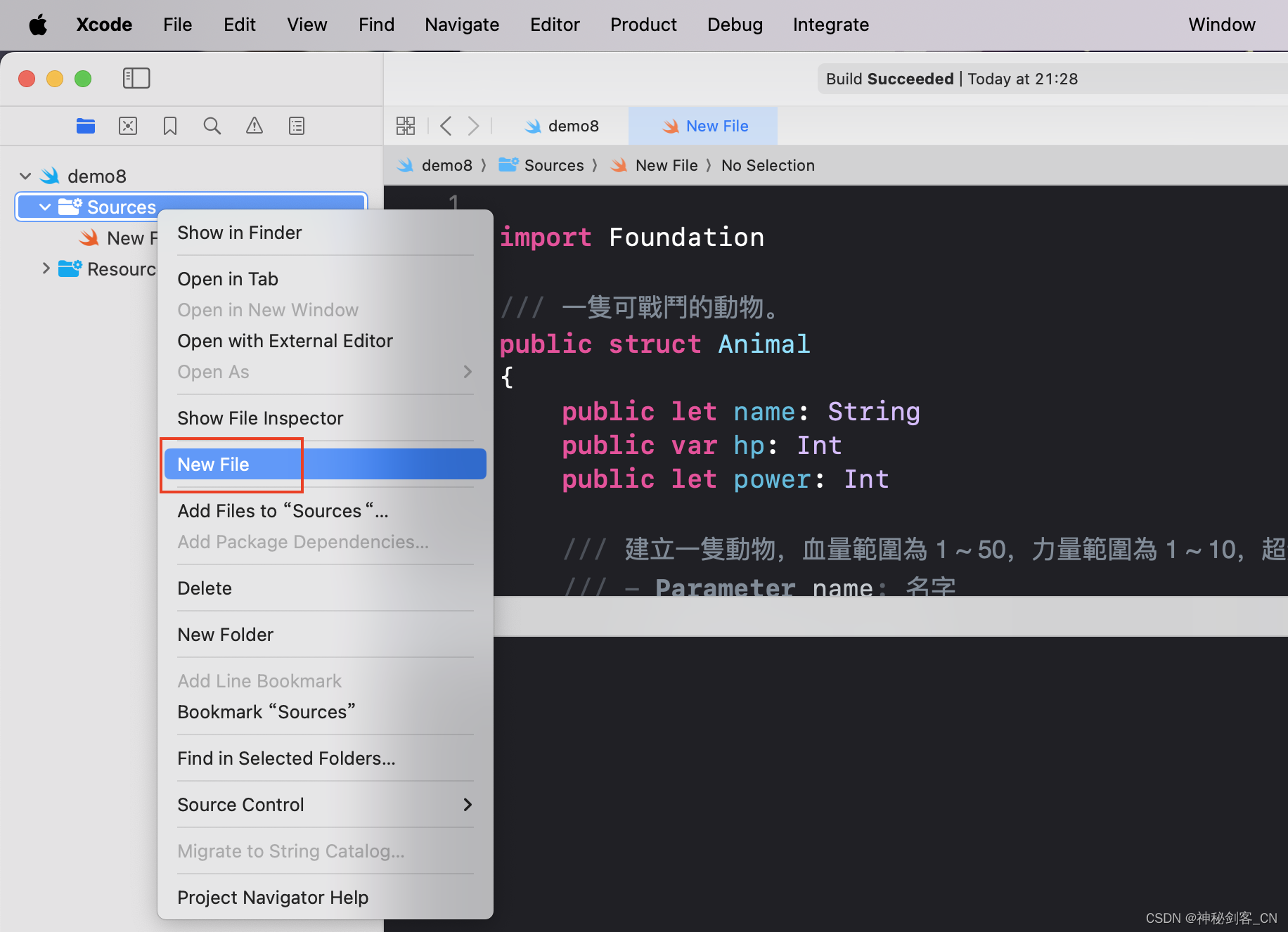Click the Resources folder icon in navigator

tap(70, 268)
